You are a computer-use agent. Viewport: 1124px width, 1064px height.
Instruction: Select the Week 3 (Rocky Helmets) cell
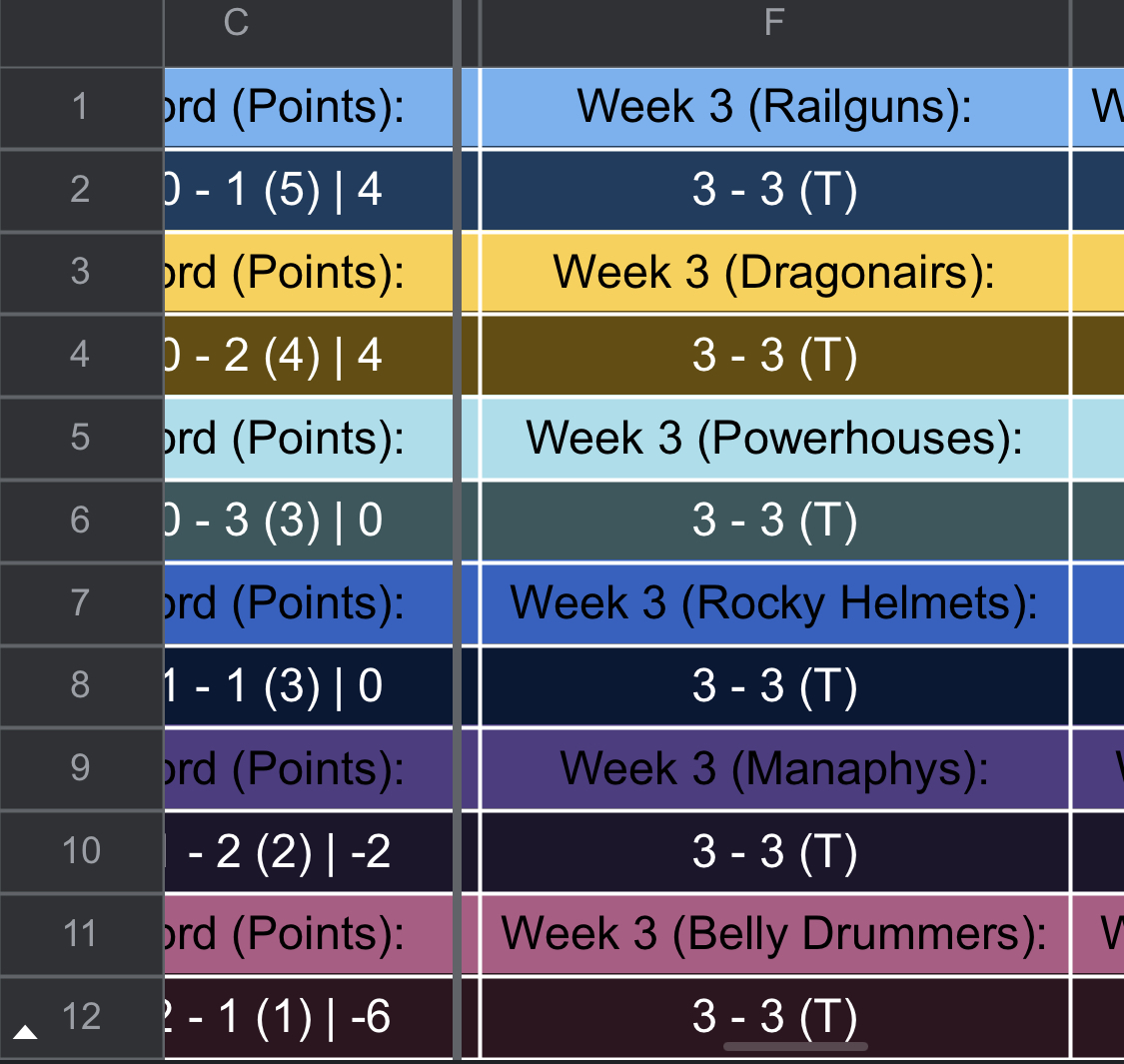coord(774,603)
